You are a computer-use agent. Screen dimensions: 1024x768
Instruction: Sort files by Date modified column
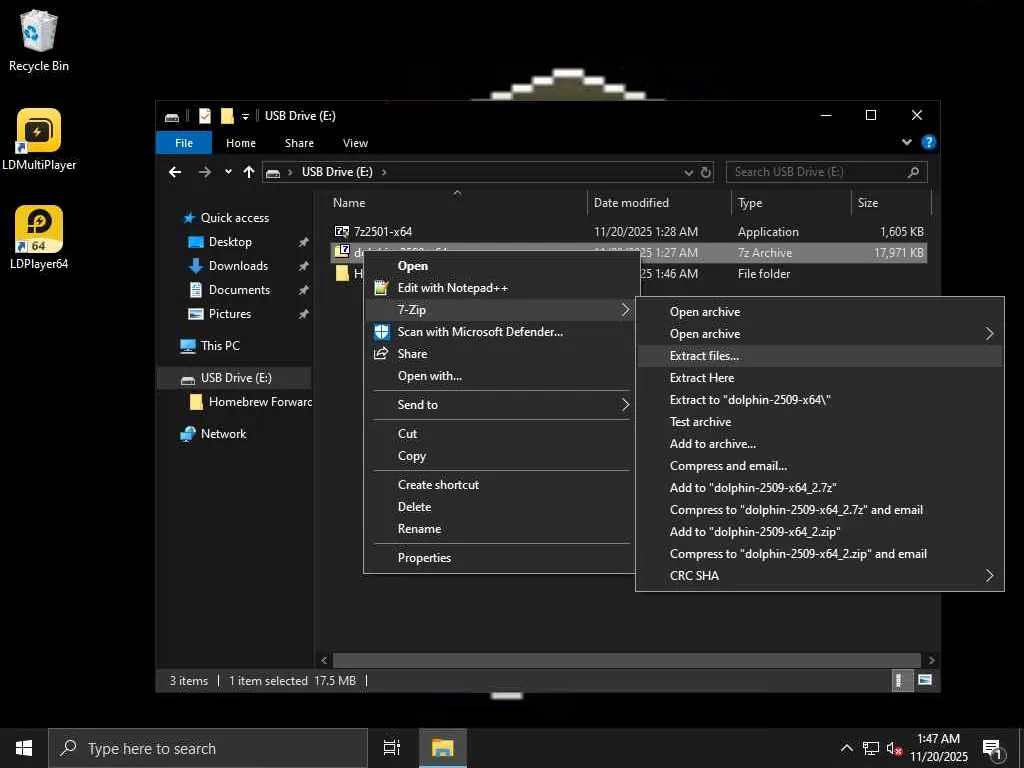pyautogui.click(x=631, y=202)
